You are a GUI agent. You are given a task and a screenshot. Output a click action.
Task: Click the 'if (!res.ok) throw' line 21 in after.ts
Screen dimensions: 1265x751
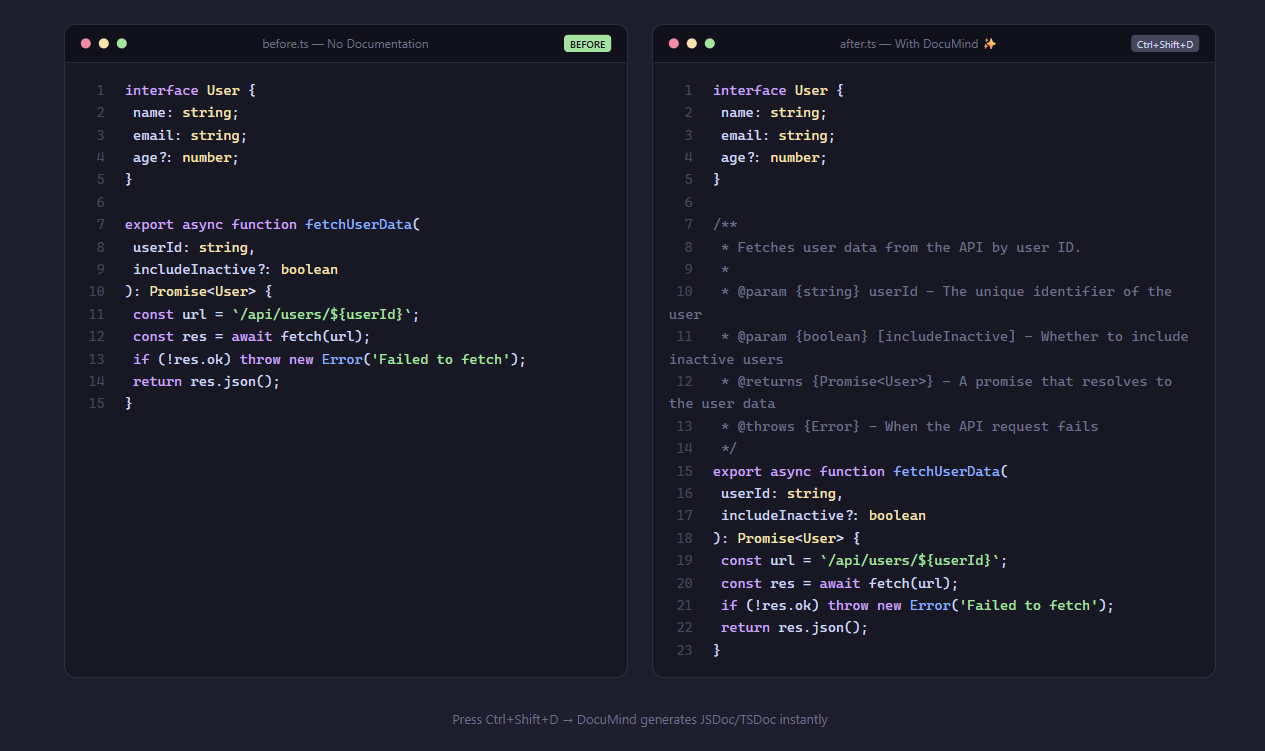917,605
